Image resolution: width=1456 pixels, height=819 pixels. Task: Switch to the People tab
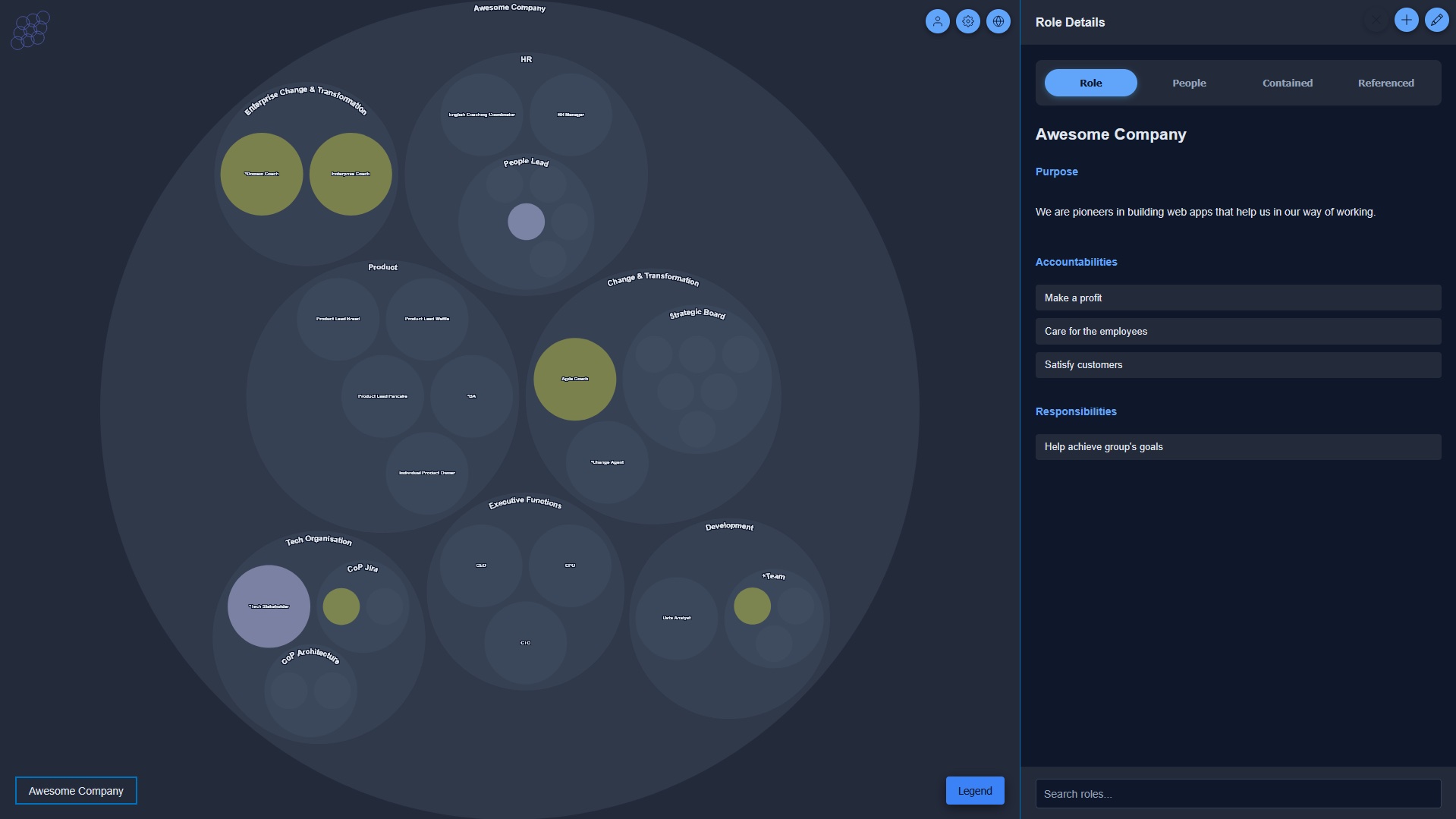1189,83
